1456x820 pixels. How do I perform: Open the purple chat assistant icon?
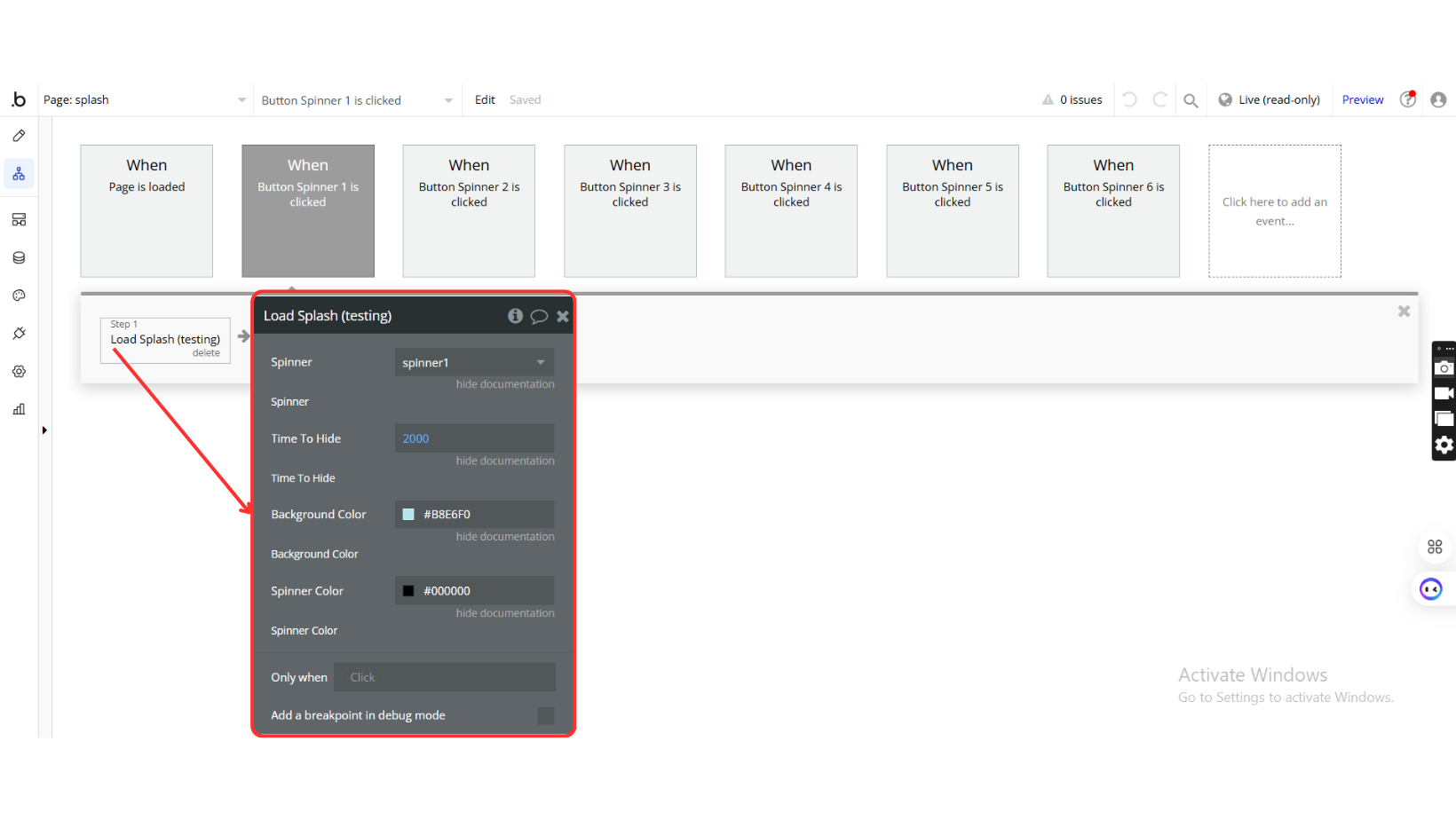click(1431, 588)
